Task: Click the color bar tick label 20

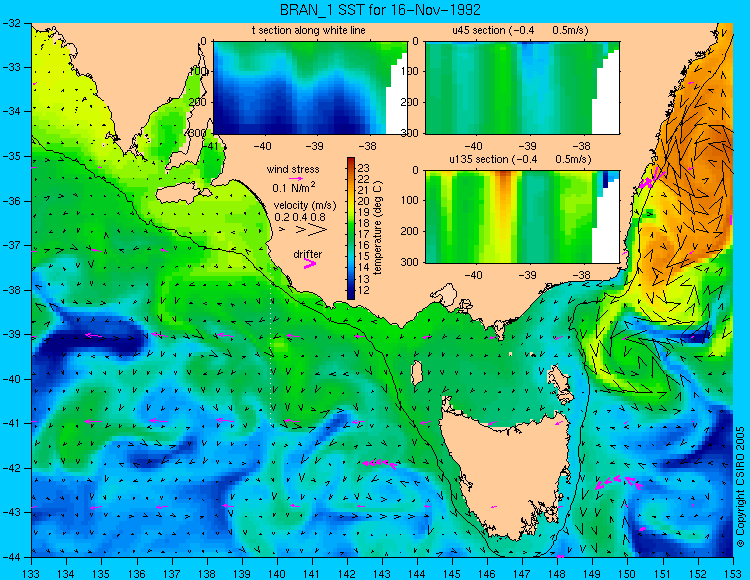Action: click(x=364, y=201)
